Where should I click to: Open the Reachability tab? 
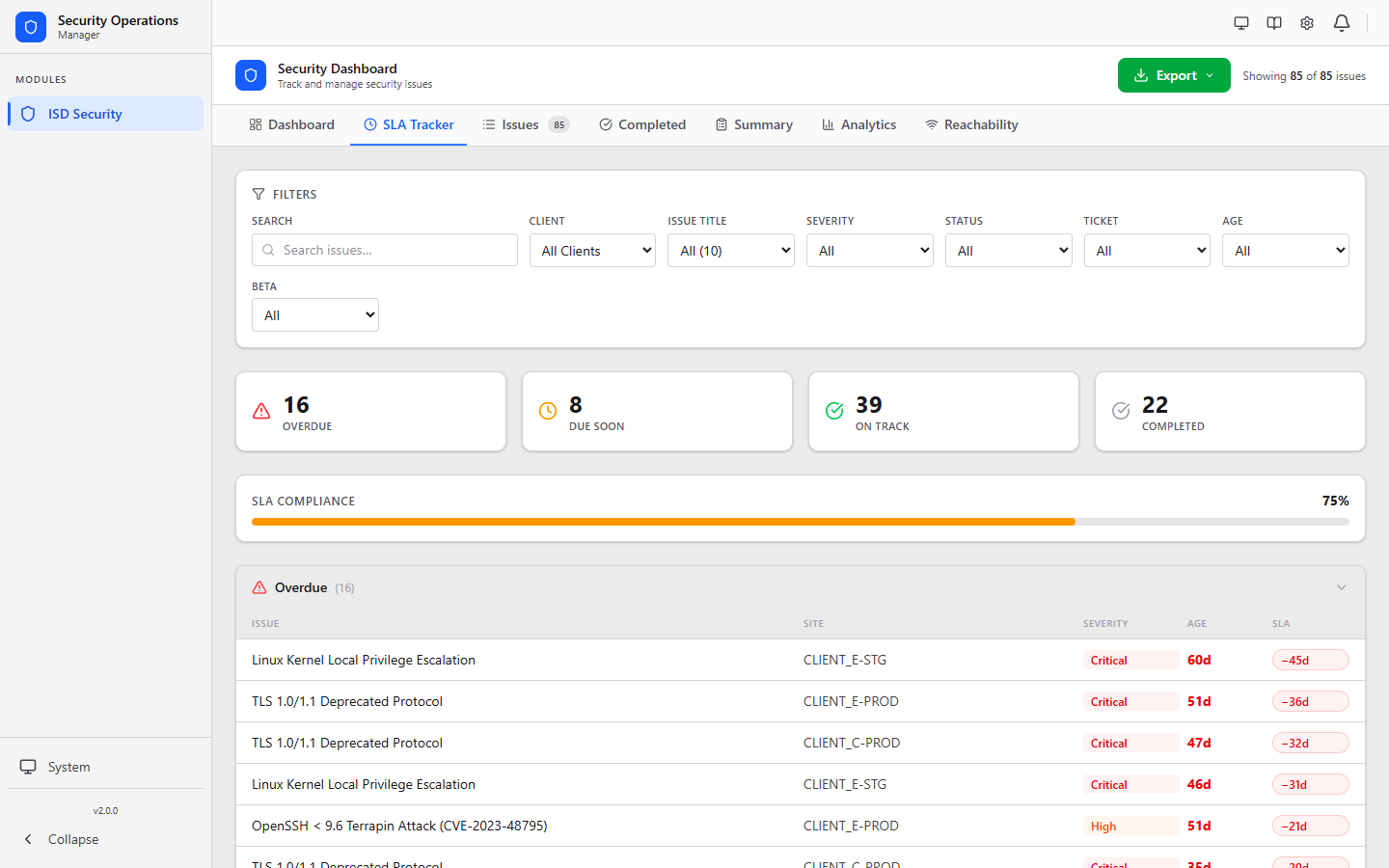(971, 124)
